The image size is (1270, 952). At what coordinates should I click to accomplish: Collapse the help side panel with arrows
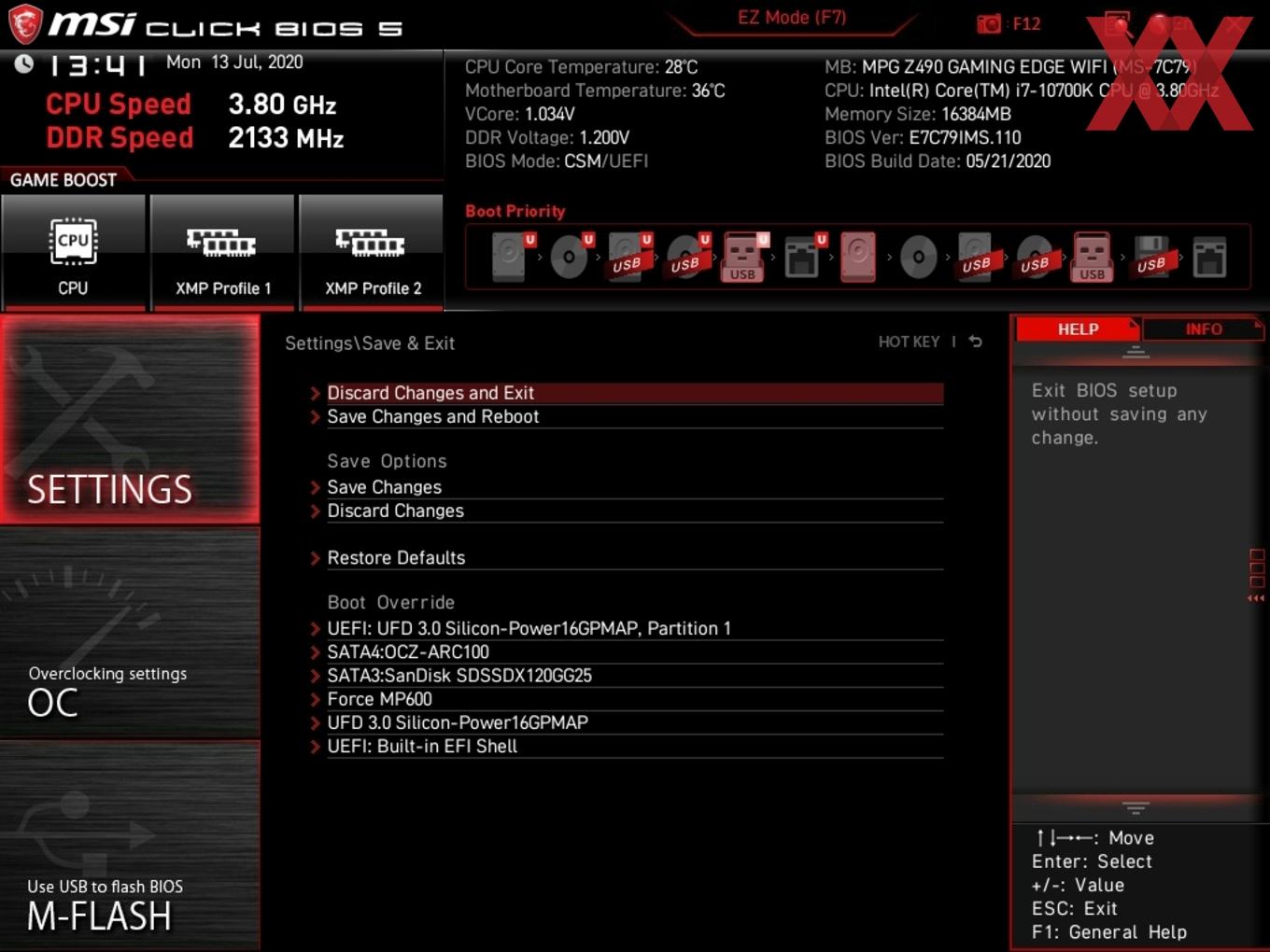click(1256, 598)
